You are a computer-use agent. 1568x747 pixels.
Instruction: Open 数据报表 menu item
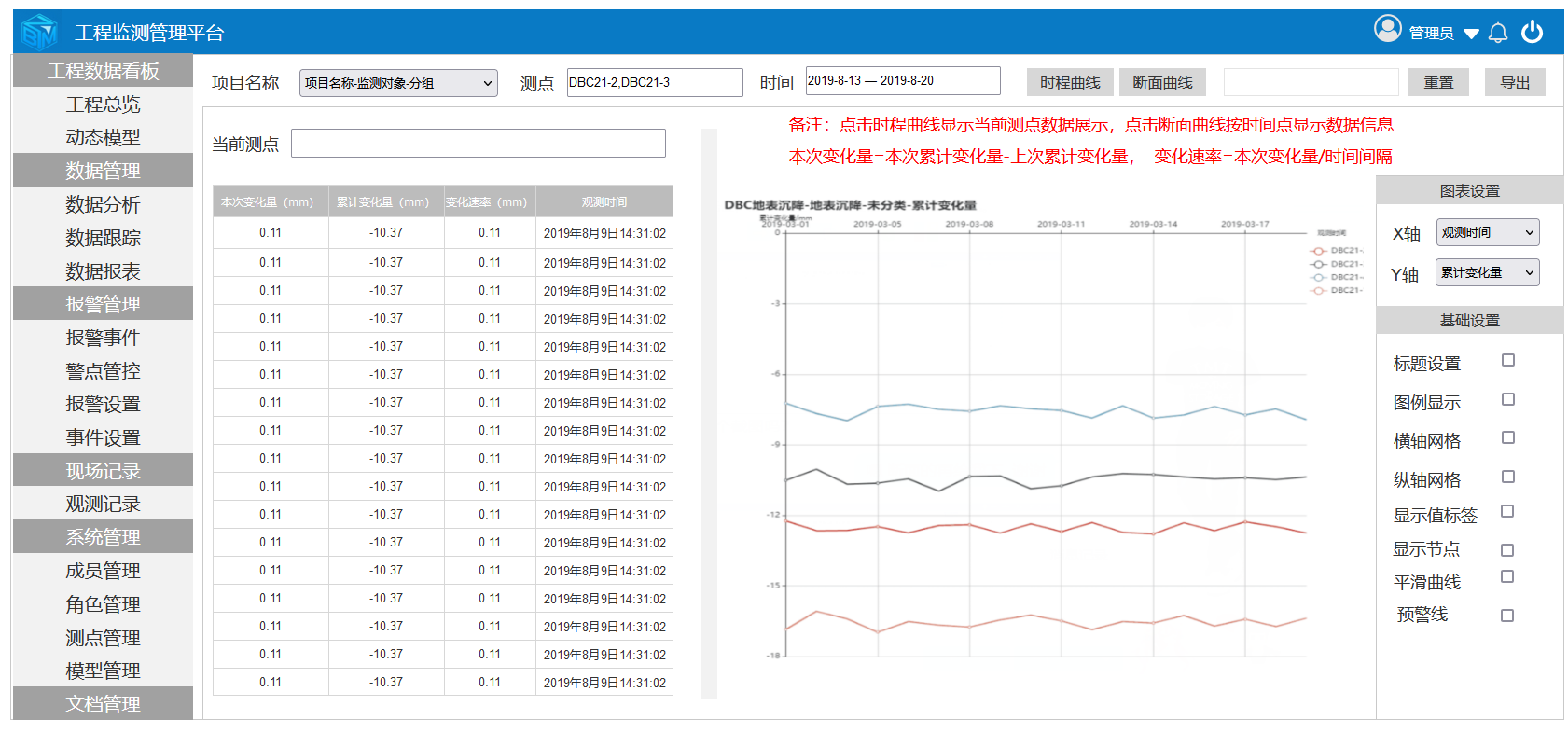coord(103,271)
